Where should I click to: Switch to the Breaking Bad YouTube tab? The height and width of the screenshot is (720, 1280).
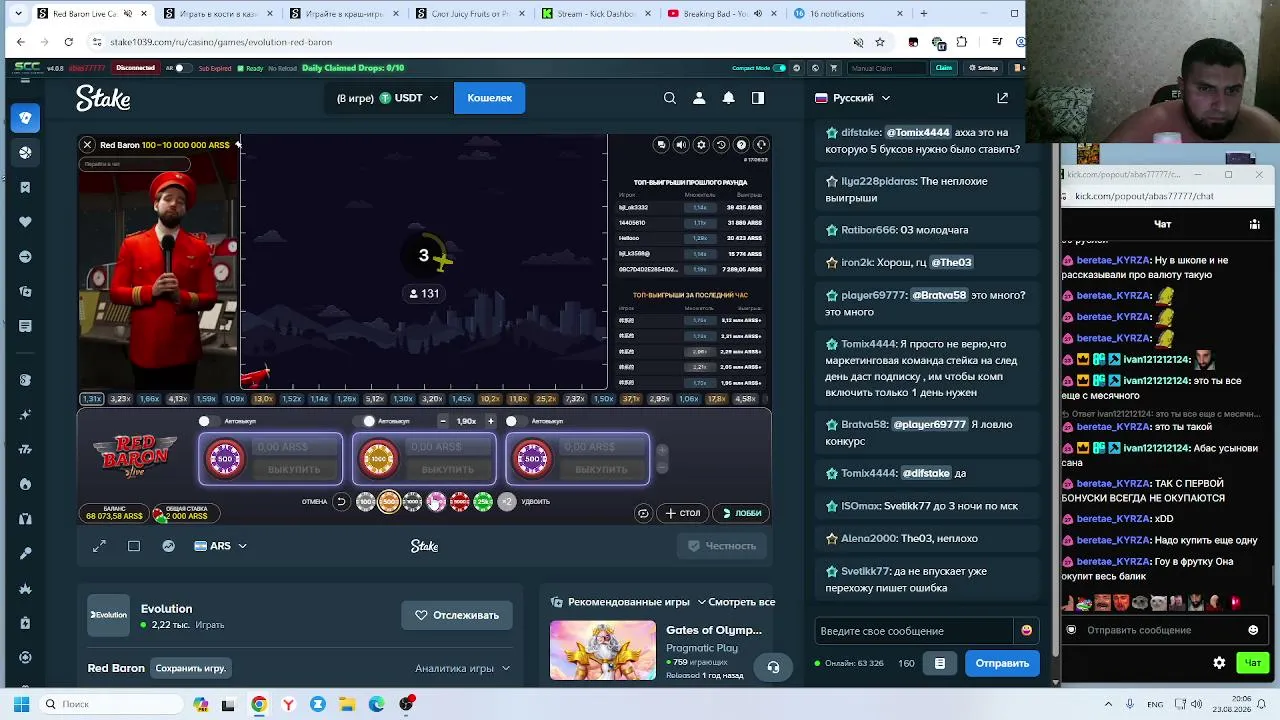(715, 14)
